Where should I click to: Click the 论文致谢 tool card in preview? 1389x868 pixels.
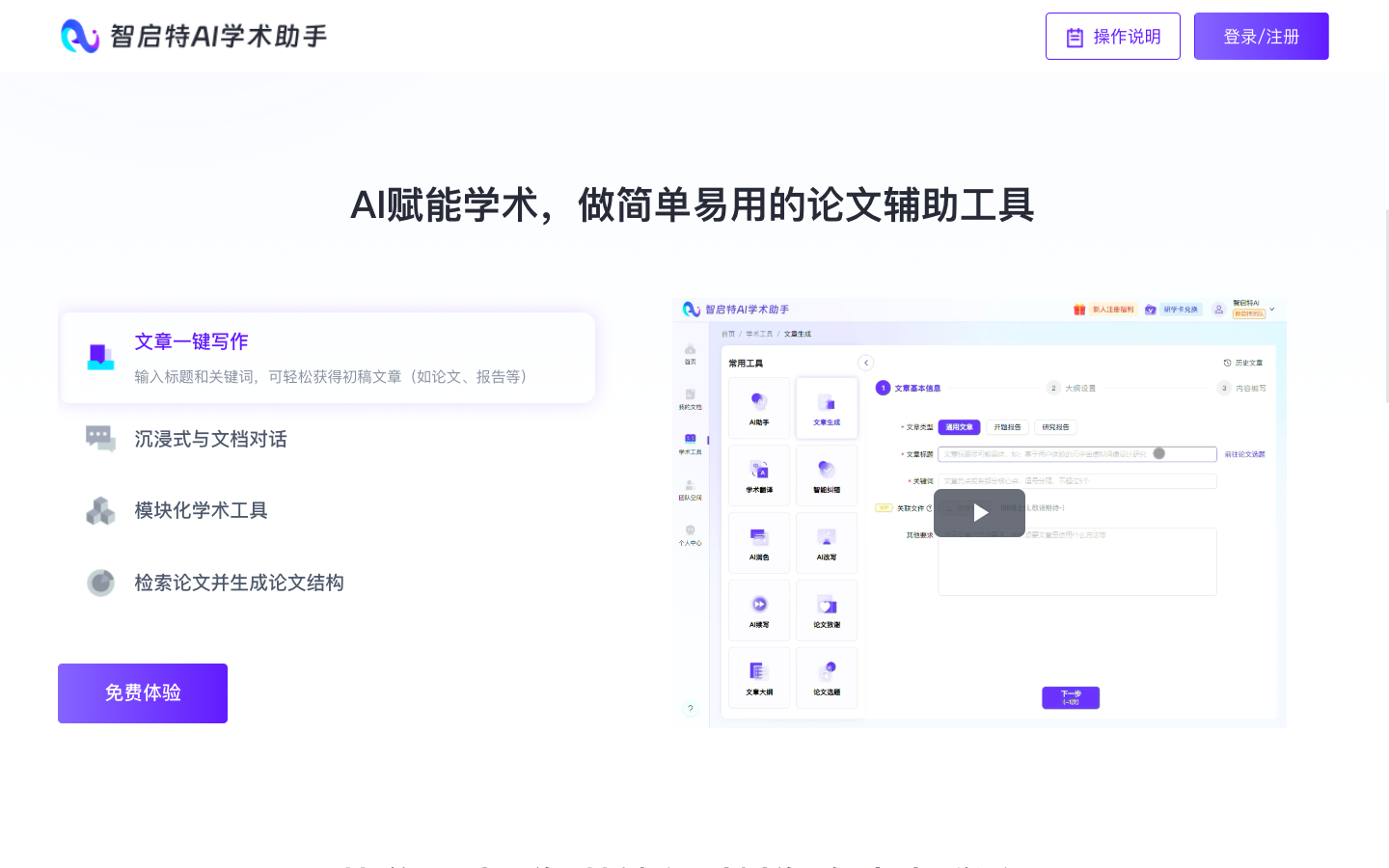827,610
